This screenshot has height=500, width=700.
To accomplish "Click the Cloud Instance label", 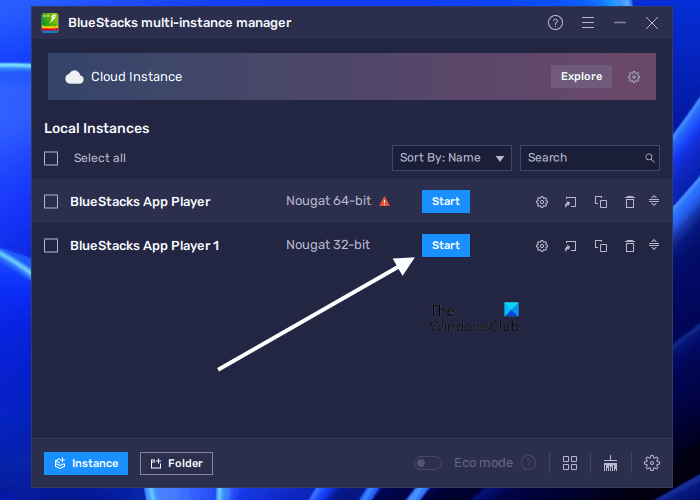I will [137, 77].
